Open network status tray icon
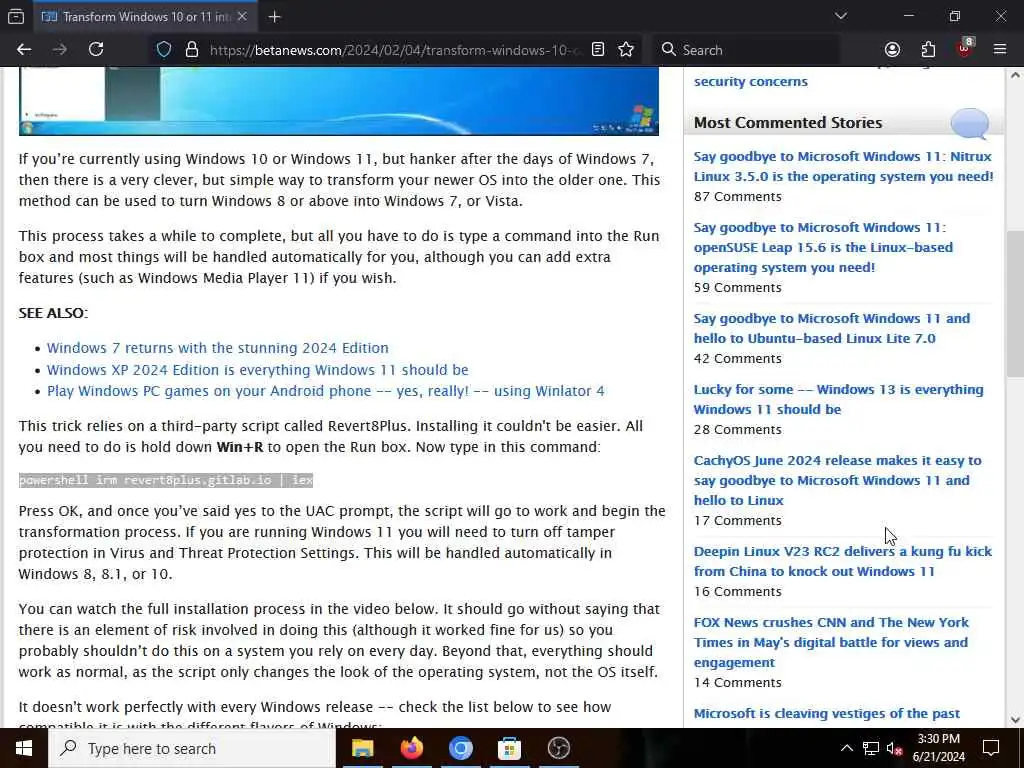The height and width of the screenshot is (768, 1024). 871,748
